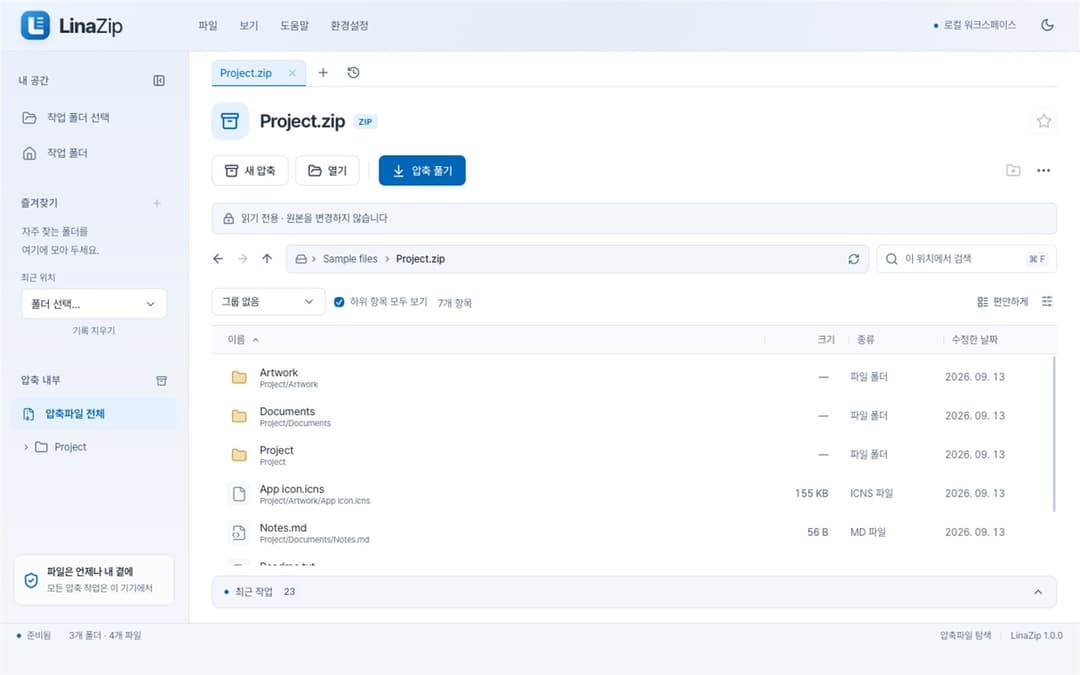Select the Project folder row in list
This screenshot has height=675, width=1080.
[x=632, y=455]
